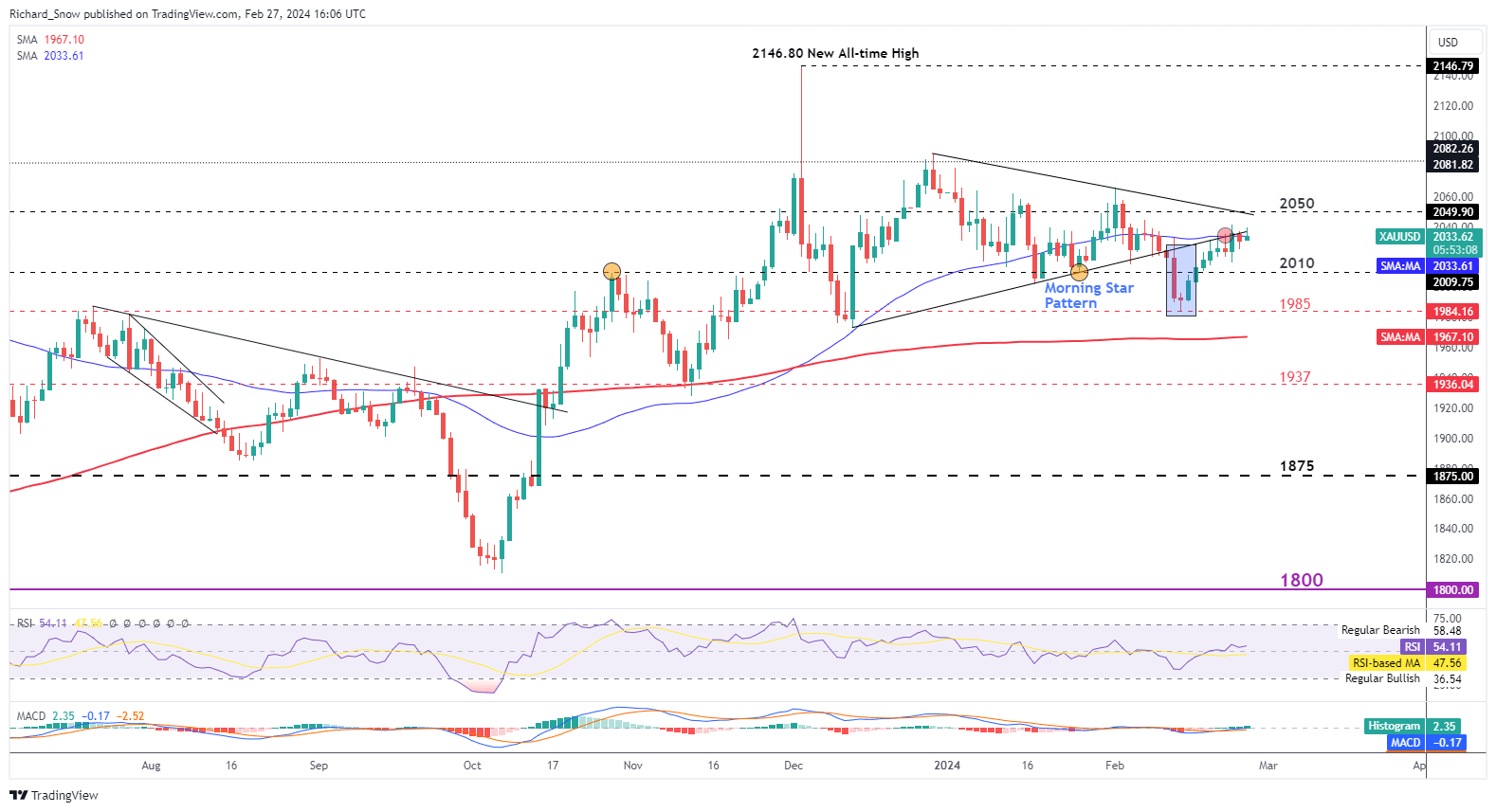This screenshot has width=1496, height=812.
Task: Click the Morning Star Pattern text label
Action: (1088, 296)
